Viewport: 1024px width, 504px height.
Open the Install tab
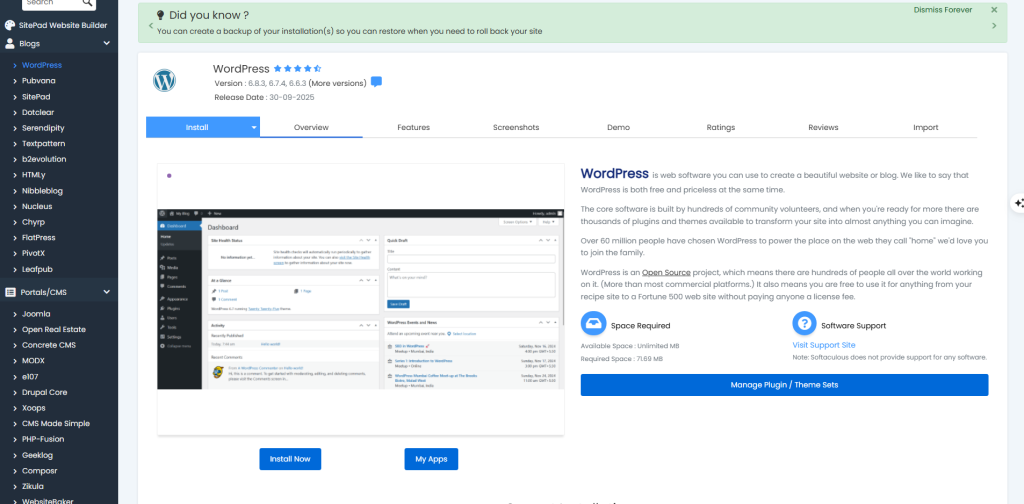[197, 127]
